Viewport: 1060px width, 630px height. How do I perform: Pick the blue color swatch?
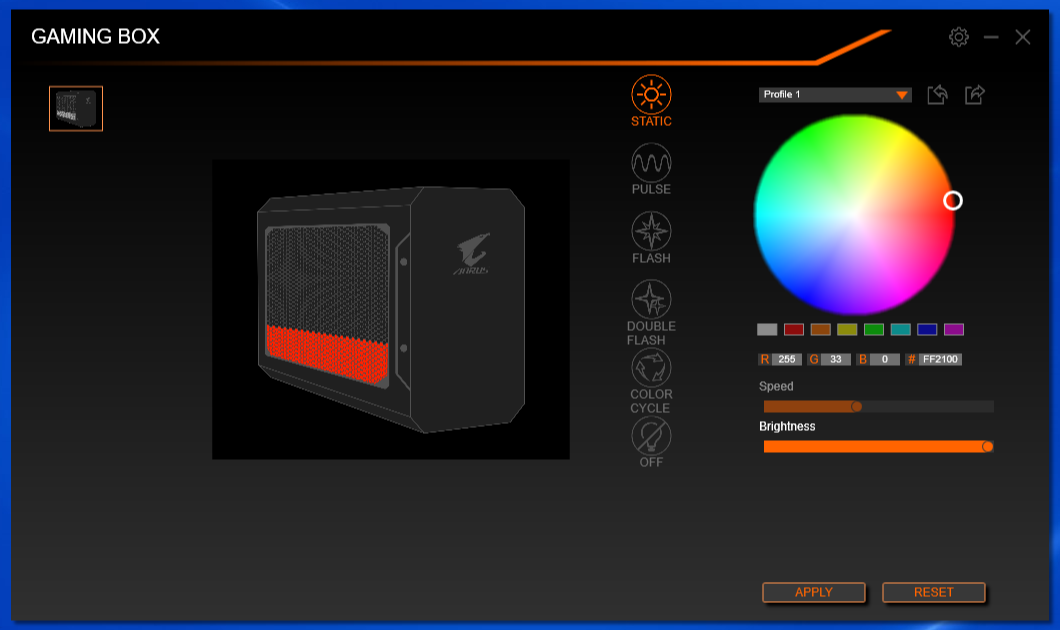pyautogui.click(x=928, y=330)
